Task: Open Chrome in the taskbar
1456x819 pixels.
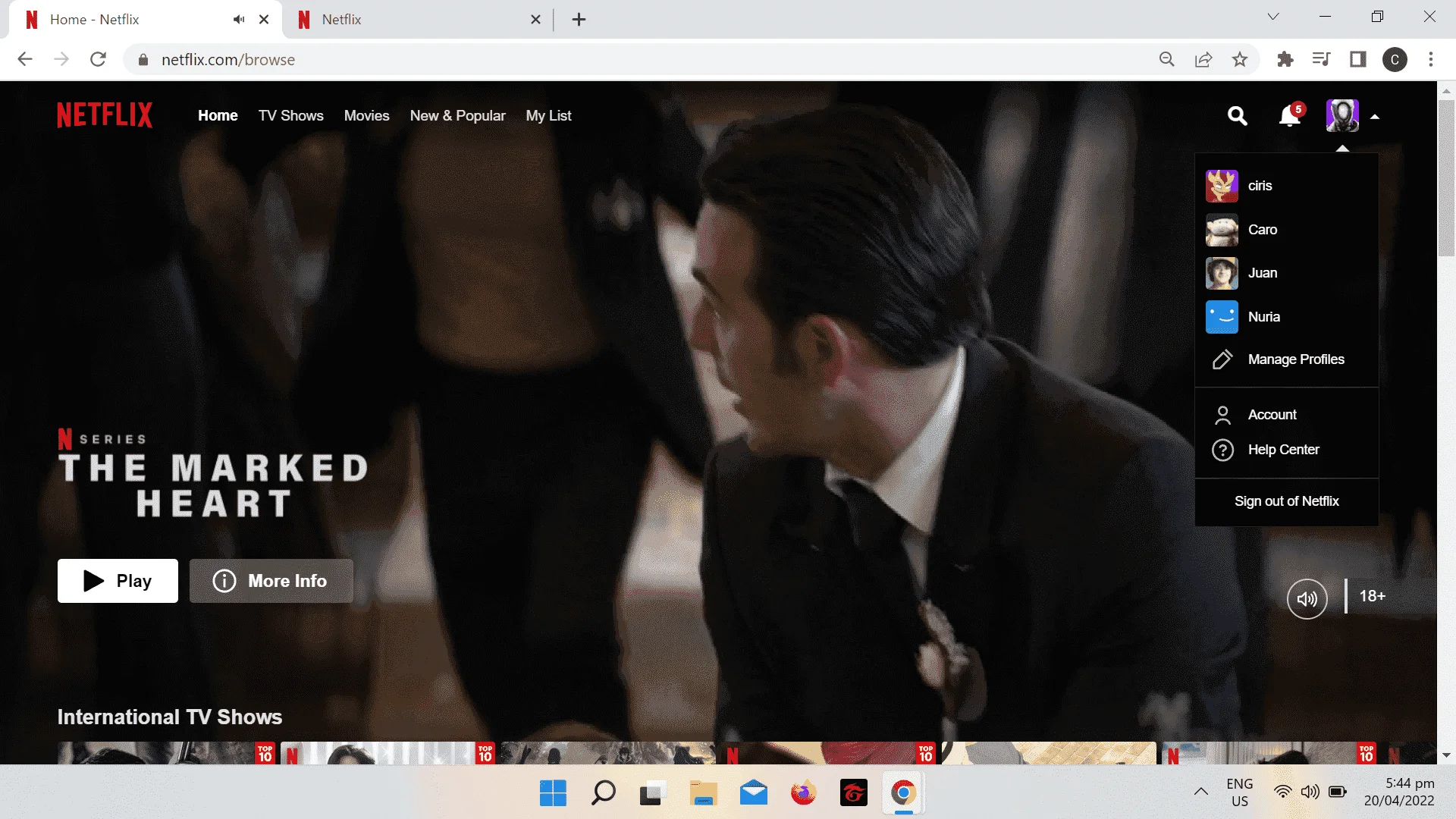Action: 903,793
